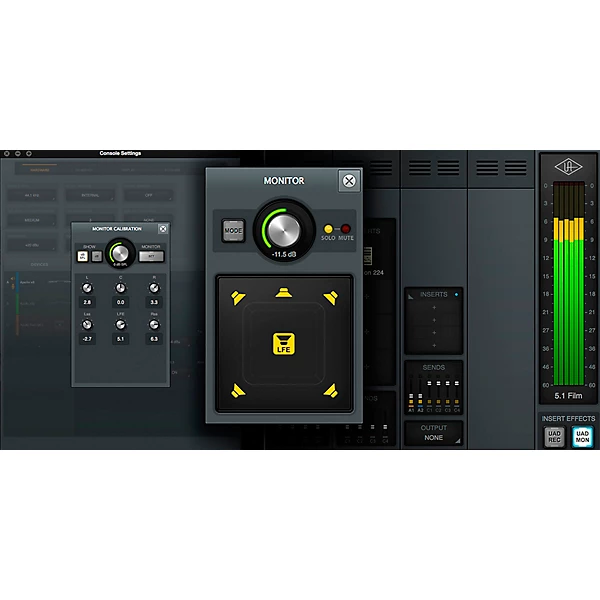This screenshot has width=600, height=600.
Task: Close the Monitor popup window
Action: point(349,181)
